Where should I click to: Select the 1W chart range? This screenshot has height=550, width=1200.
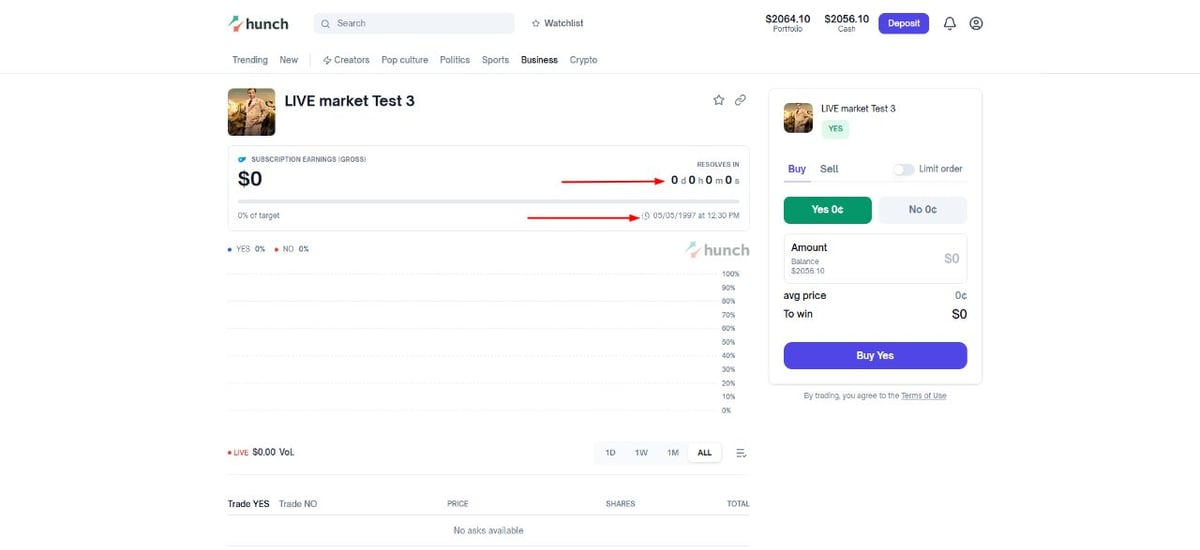pyautogui.click(x=641, y=453)
